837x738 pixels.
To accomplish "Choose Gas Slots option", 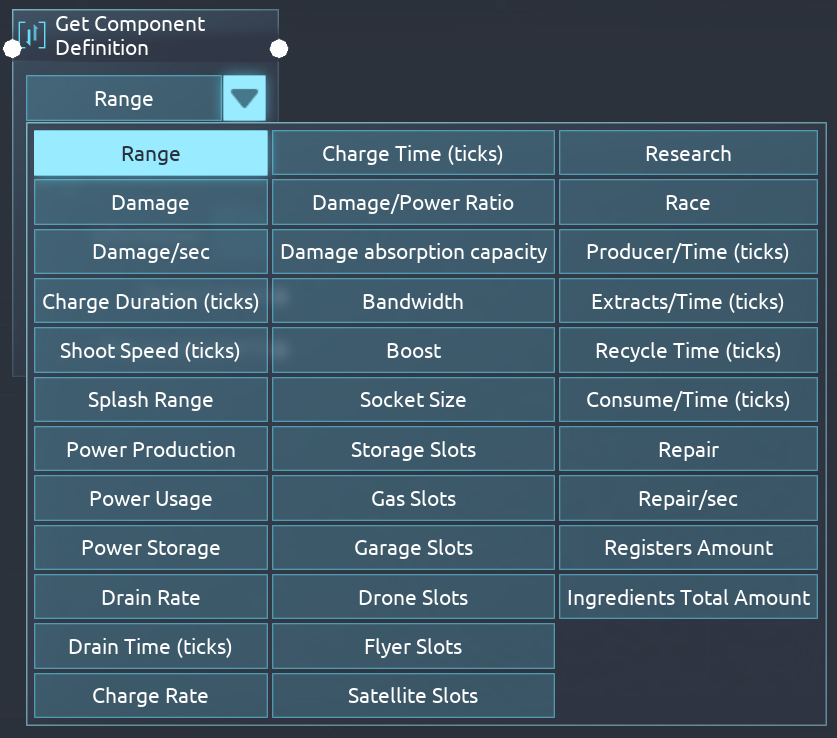I will click(x=413, y=498).
